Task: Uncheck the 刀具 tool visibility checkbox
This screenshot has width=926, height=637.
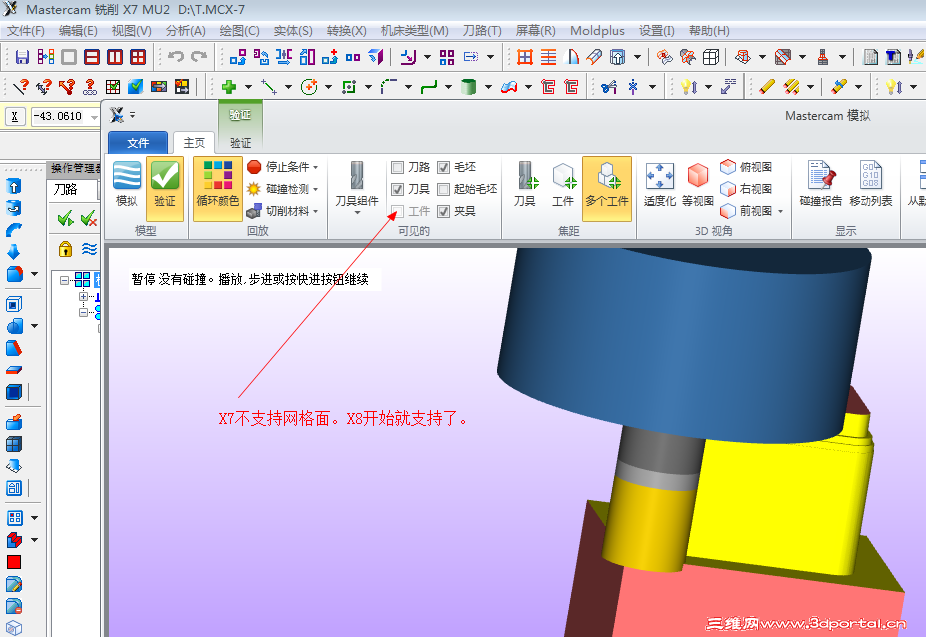Action: 397,190
